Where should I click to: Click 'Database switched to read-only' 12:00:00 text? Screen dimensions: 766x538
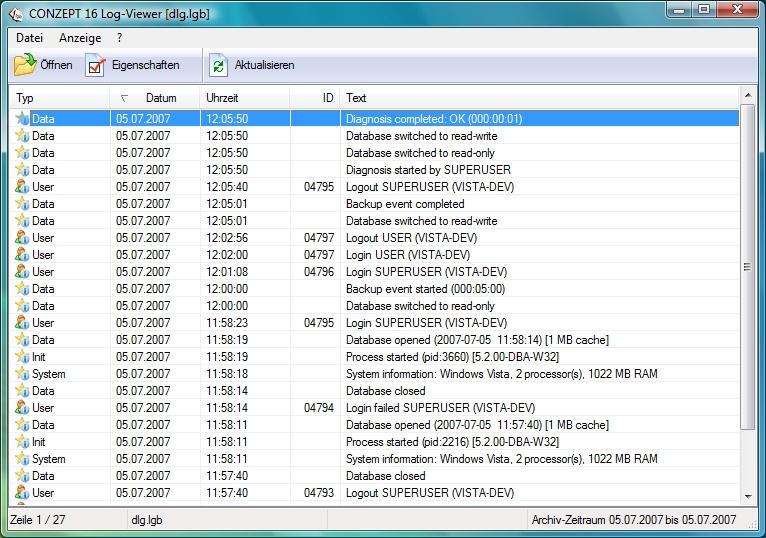click(420, 306)
